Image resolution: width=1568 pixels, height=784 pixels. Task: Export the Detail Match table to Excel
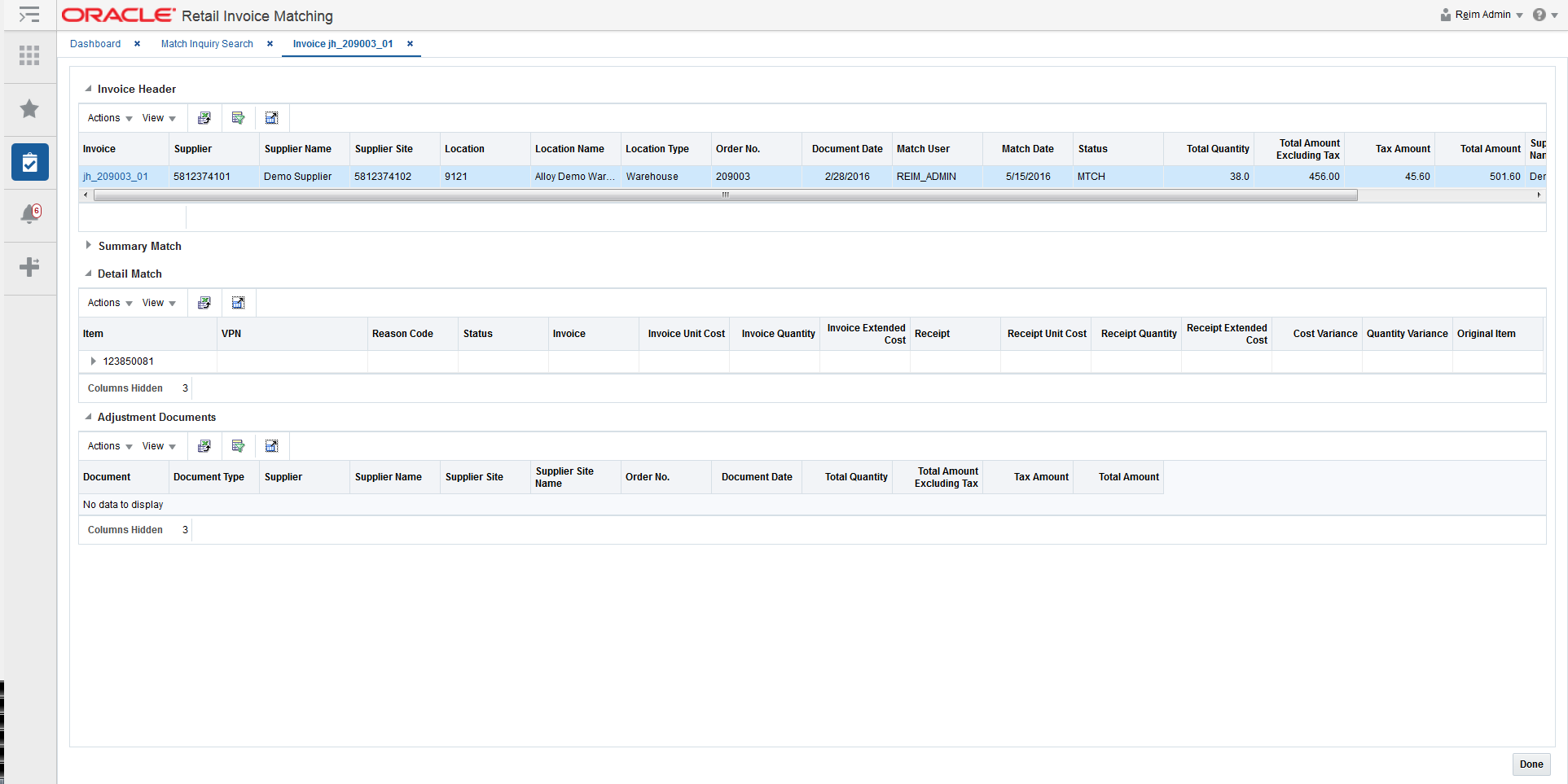tap(204, 302)
